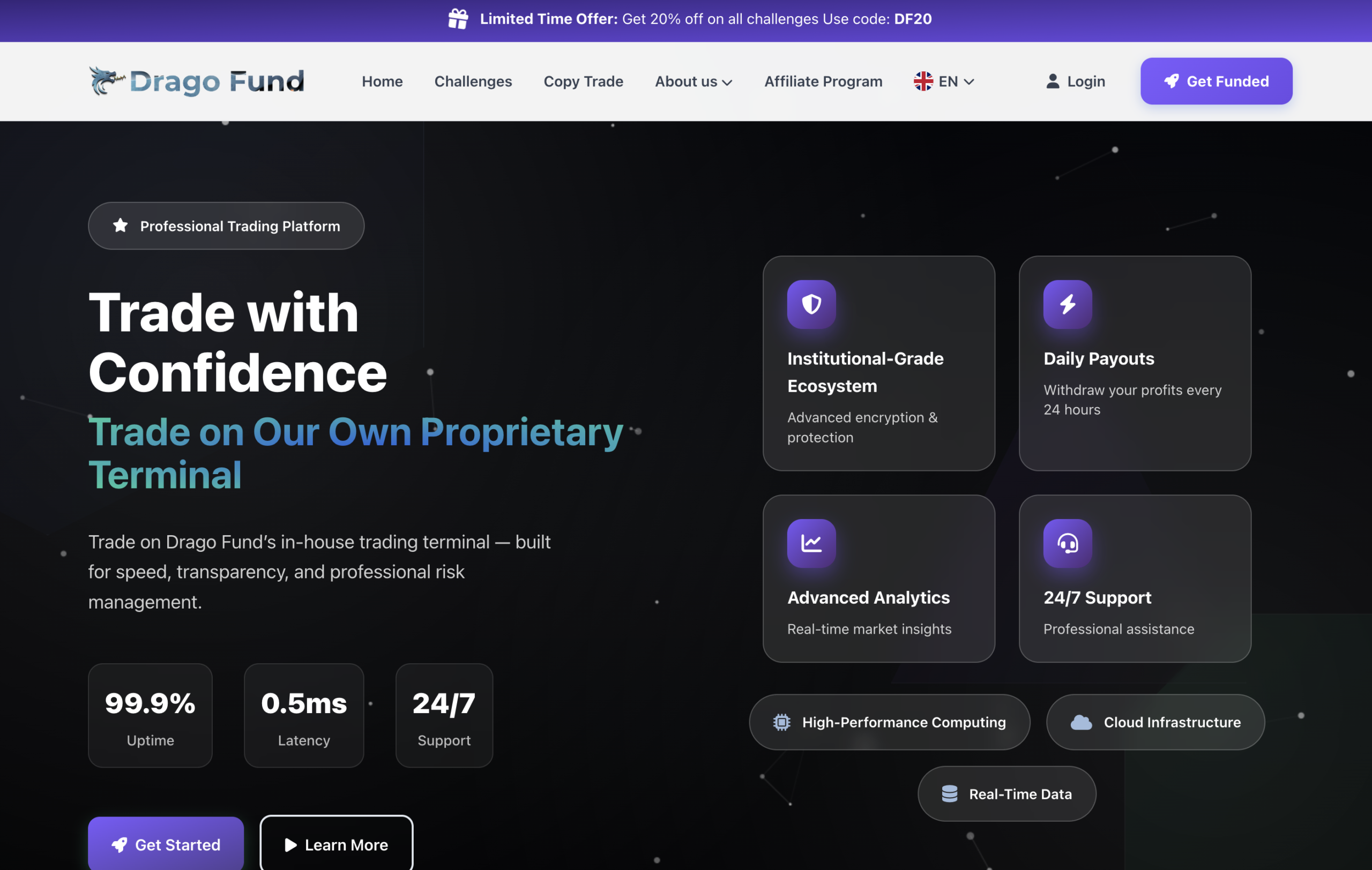Image resolution: width=1372 pixels, height=870 pixels.
Task: Click the Trade with Confidence headline
Action: click(237, 342)
